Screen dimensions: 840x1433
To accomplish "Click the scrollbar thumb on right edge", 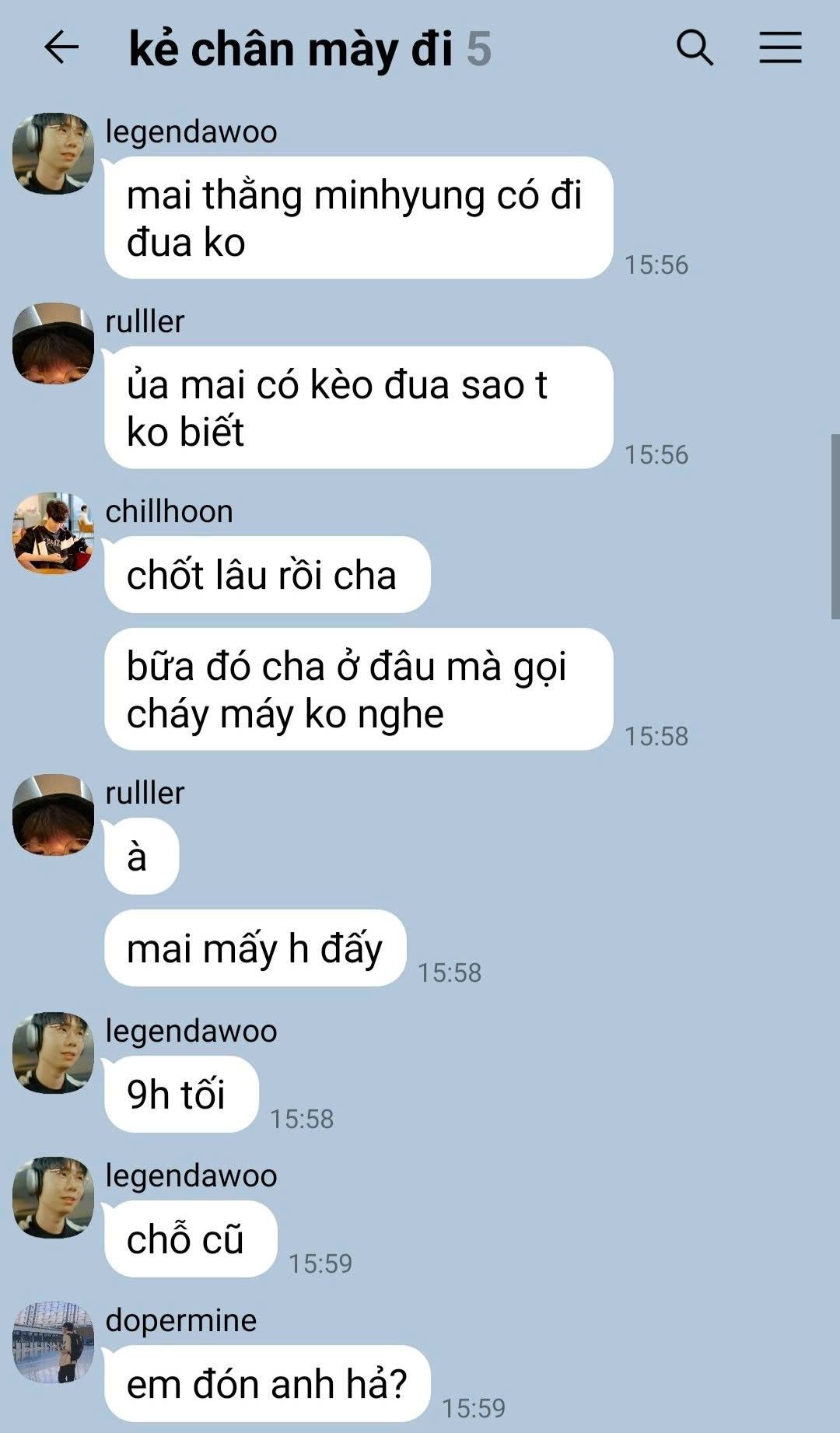I will (835, 527).
